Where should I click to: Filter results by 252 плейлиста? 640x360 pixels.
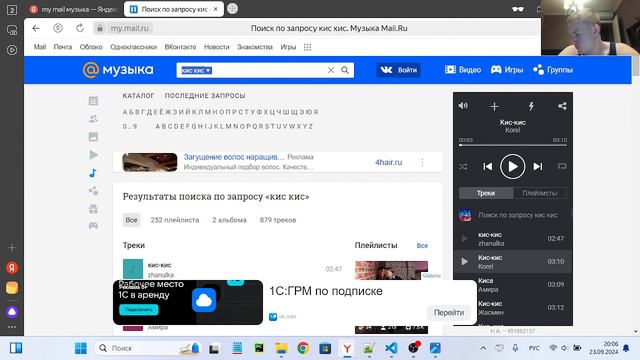click(175, 220)
